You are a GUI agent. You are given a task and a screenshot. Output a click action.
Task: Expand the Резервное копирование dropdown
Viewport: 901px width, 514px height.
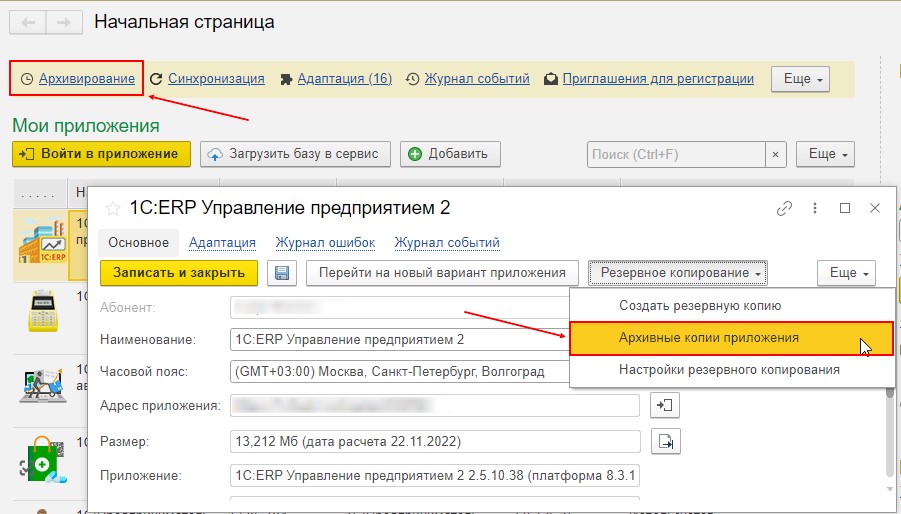tap(677, 273)
